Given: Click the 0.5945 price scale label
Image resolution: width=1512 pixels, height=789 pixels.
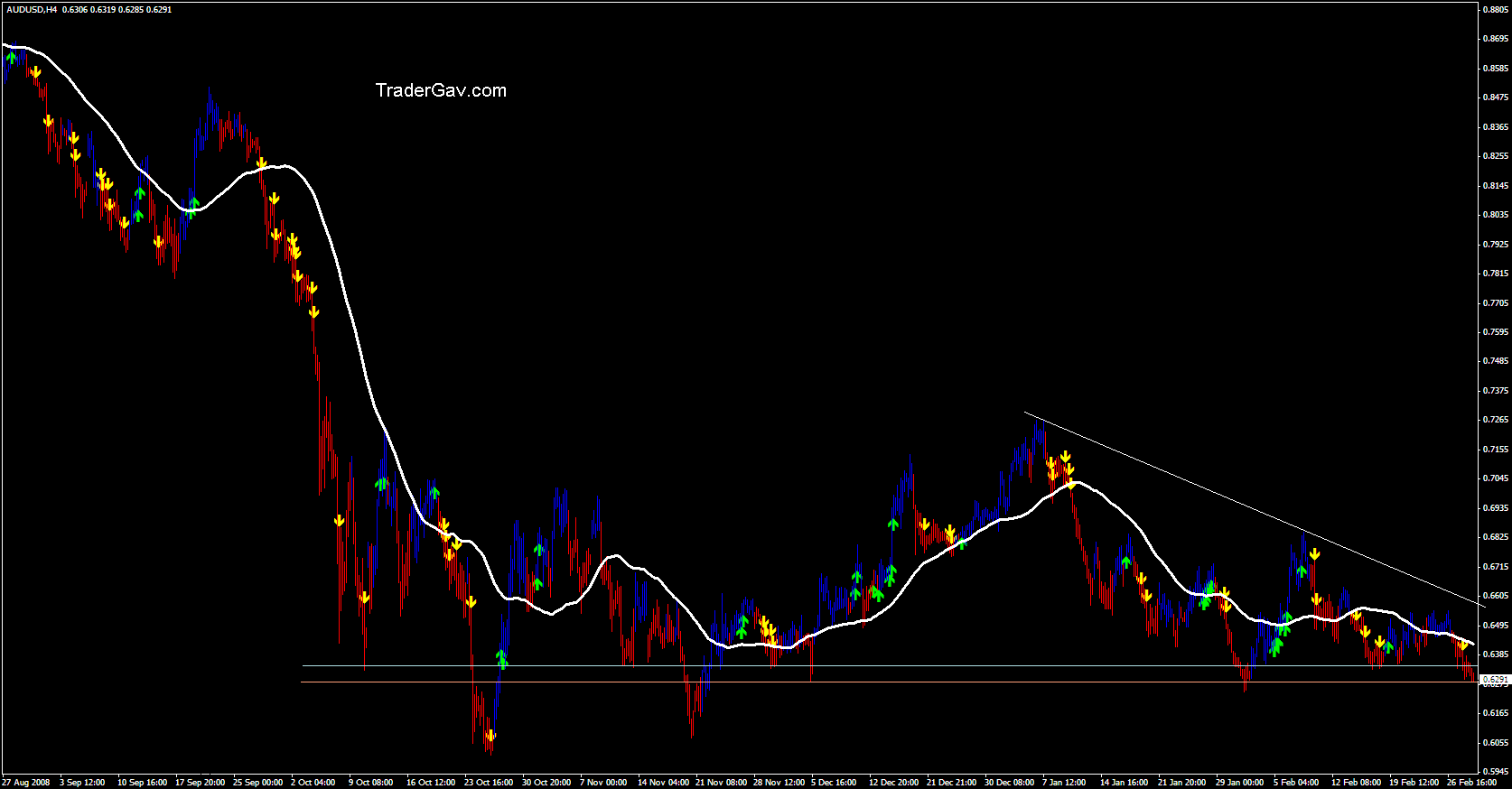Looking at the screenshot, I should coord(1495,772).
